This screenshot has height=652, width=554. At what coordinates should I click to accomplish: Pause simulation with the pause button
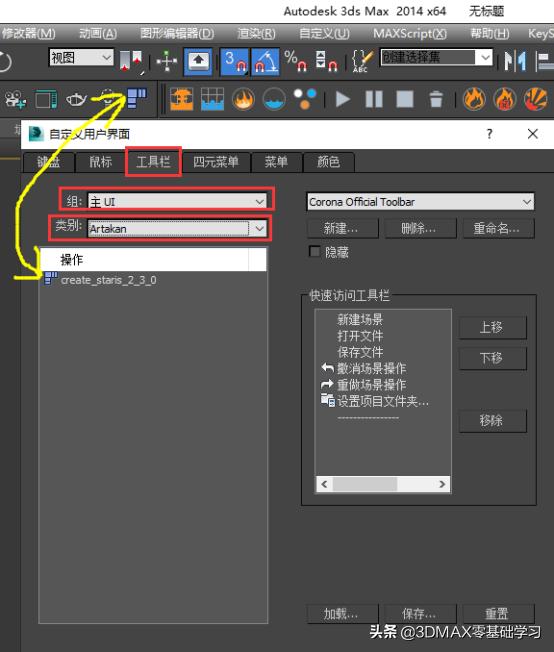click(373, 99)
